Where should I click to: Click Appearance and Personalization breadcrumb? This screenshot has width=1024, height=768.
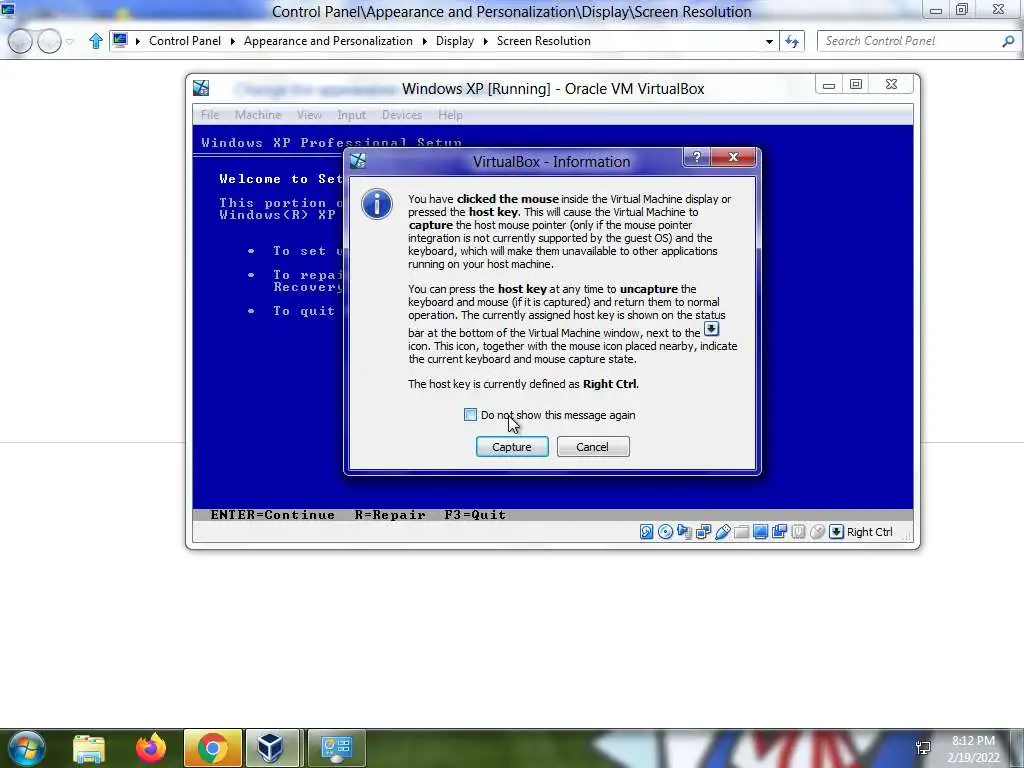coord(328,40)
